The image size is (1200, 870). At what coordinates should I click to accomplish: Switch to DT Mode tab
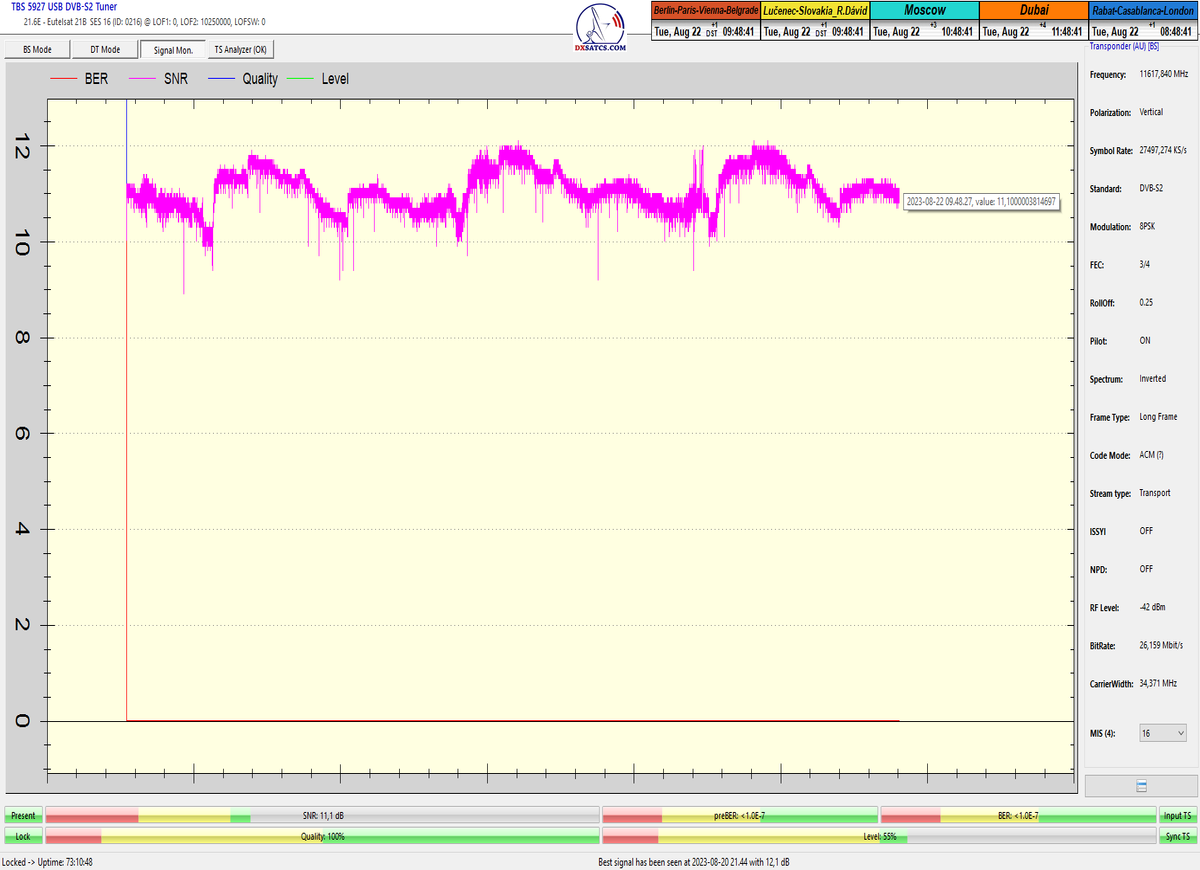tap(105, 49)
